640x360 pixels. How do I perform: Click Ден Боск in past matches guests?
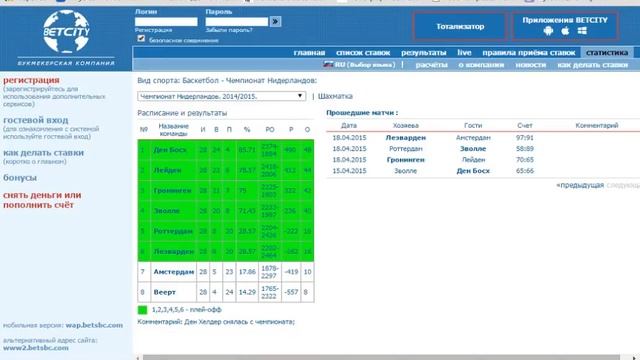[x=473, y=171]
